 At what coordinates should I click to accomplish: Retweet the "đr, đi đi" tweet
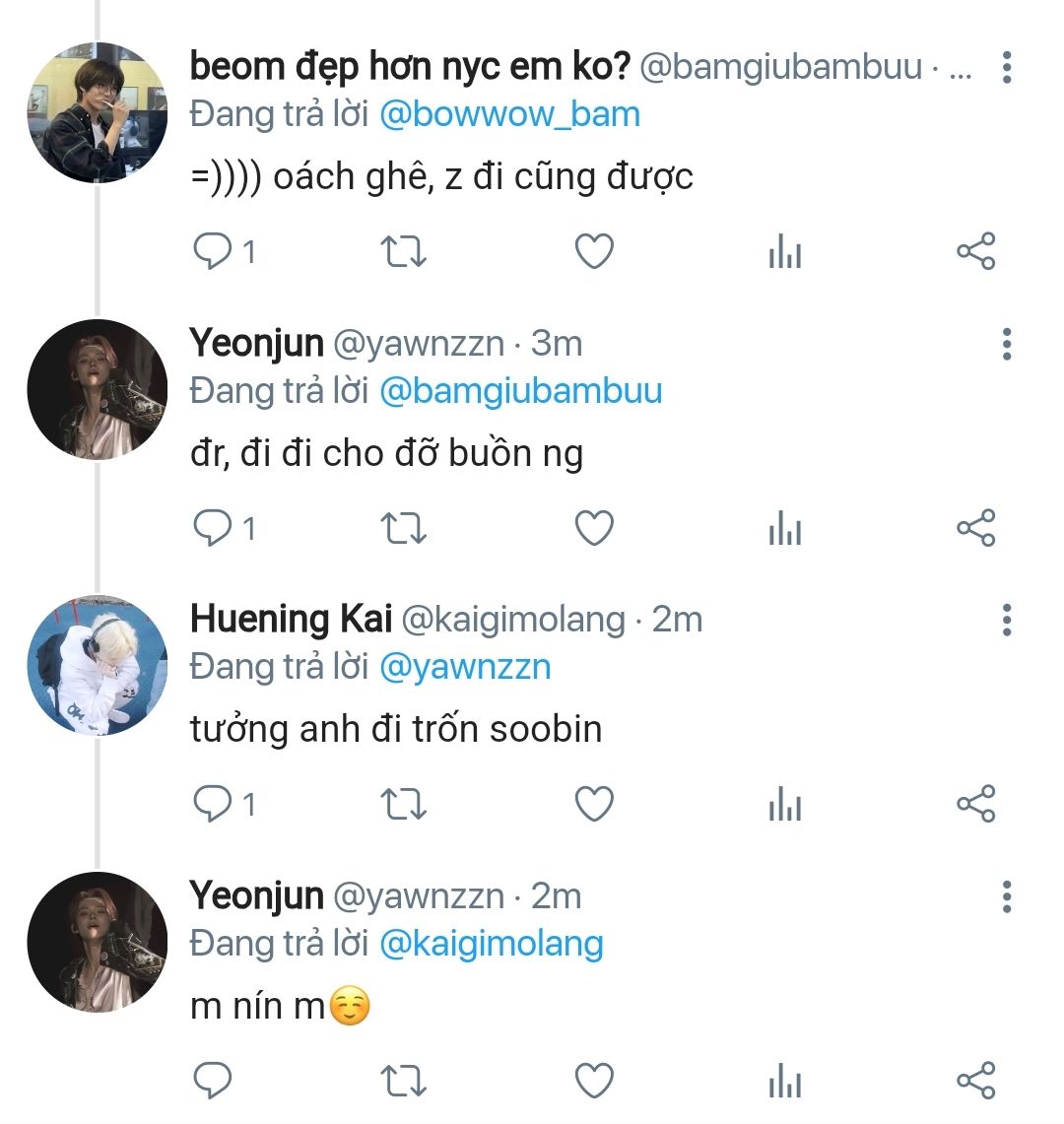pyautogui.click(x=403, y=530)
